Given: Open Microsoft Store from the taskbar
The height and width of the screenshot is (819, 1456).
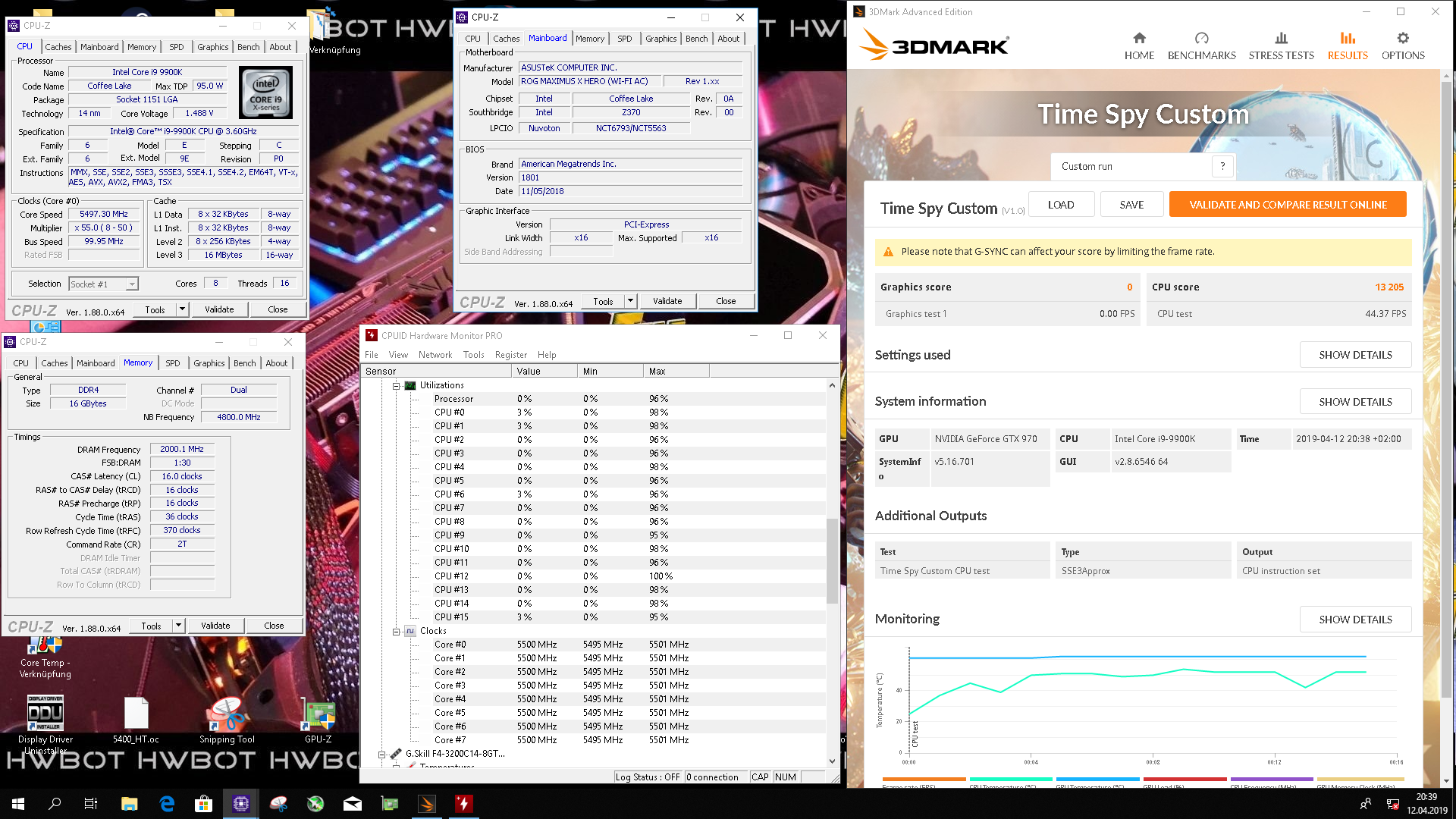Looking at the screenshot, I should coord(203,803).
